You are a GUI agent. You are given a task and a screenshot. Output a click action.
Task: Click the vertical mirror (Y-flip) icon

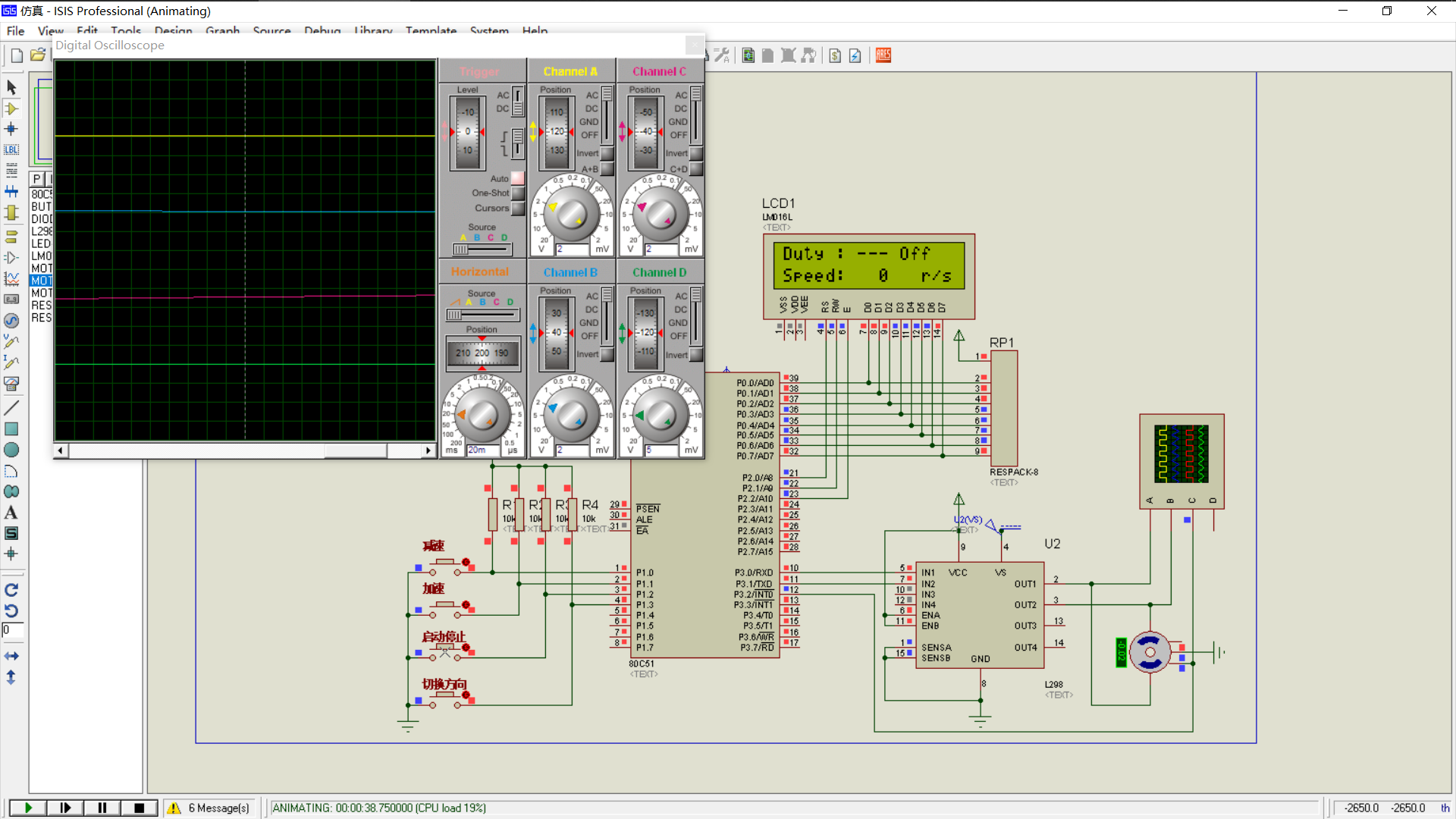point(11,677)
